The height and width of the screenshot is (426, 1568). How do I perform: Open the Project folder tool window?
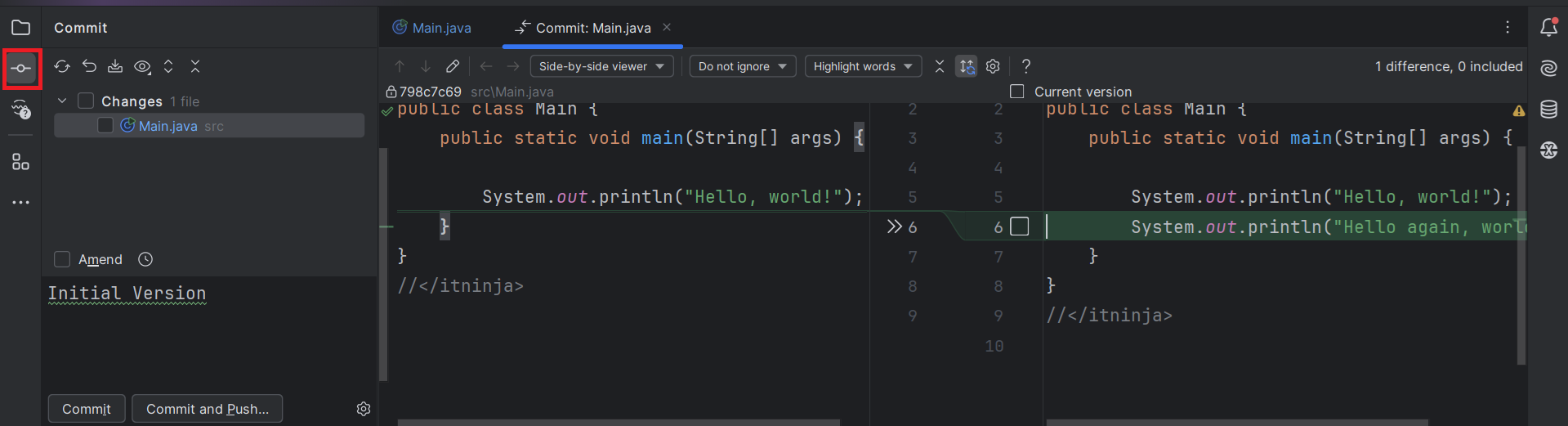(21, 28)
